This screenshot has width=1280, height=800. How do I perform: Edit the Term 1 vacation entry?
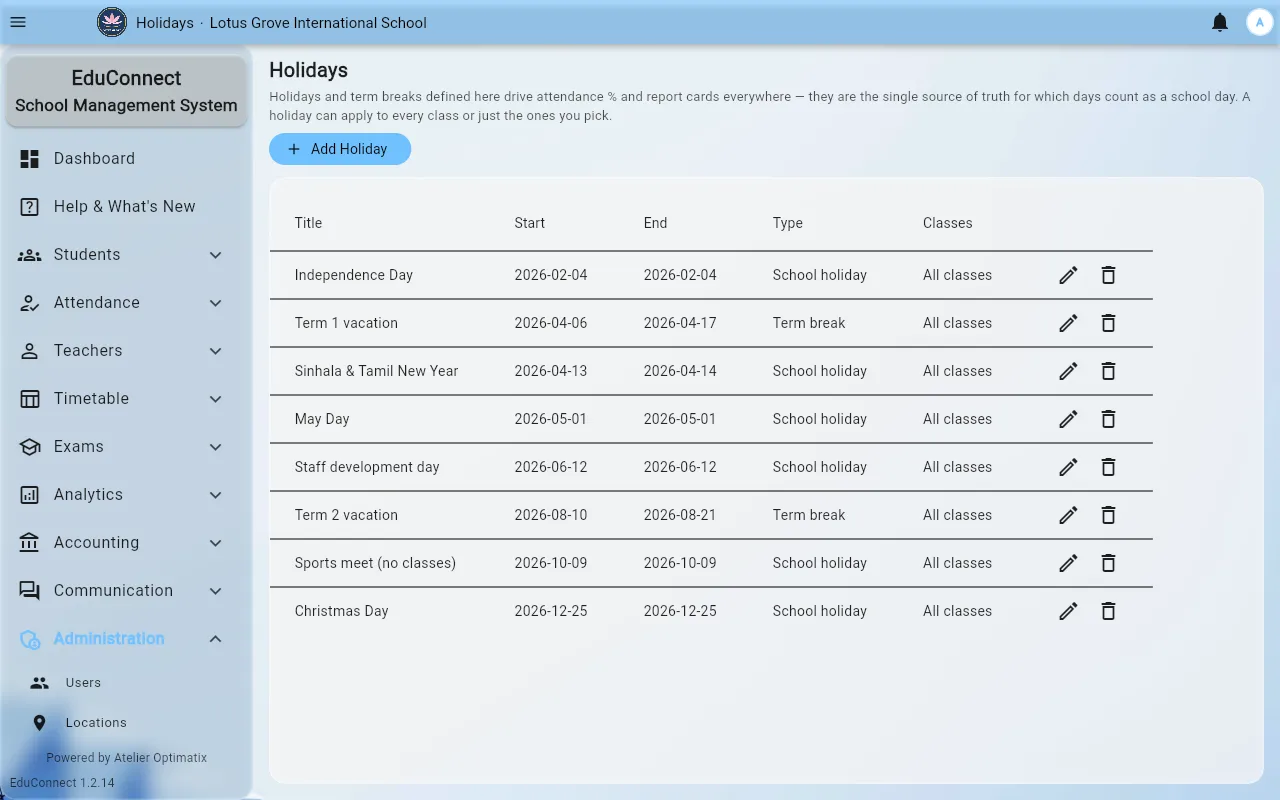pos(1068,323)
